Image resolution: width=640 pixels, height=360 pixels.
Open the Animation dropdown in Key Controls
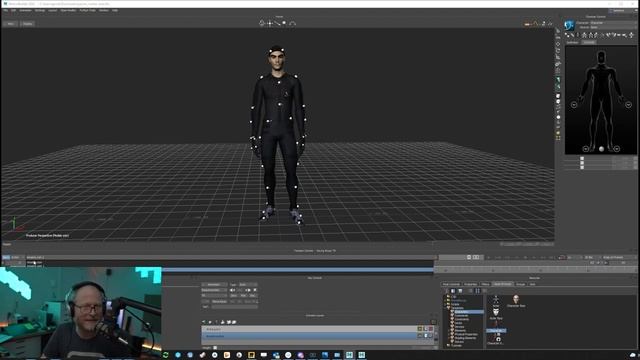[x=214, y=284]
